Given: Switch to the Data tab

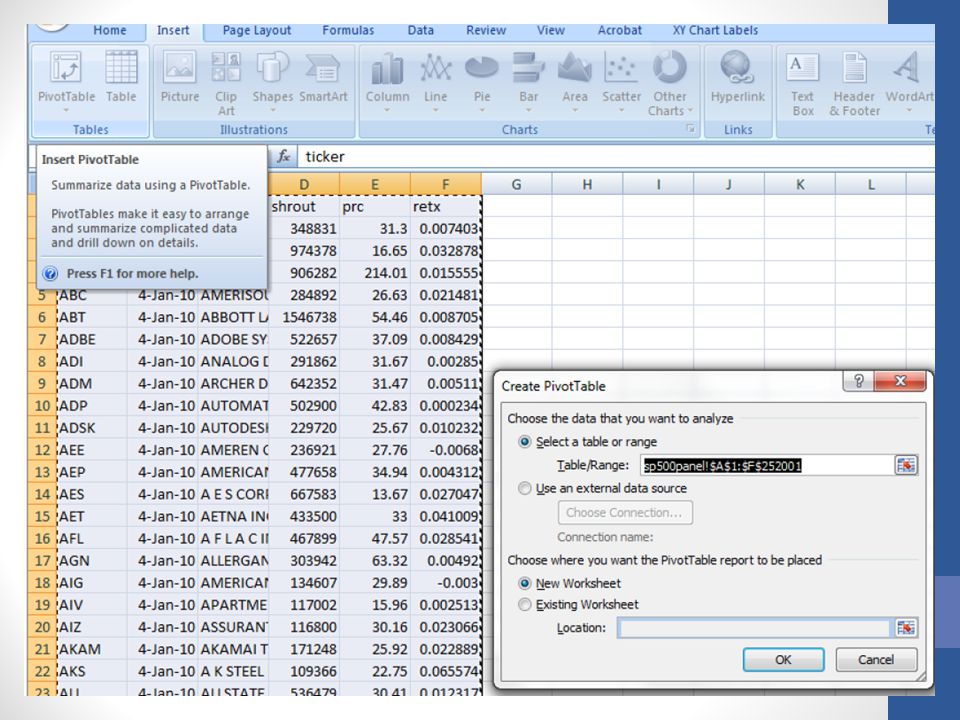Looking at the screenshot, I should [x=421, y=31].
